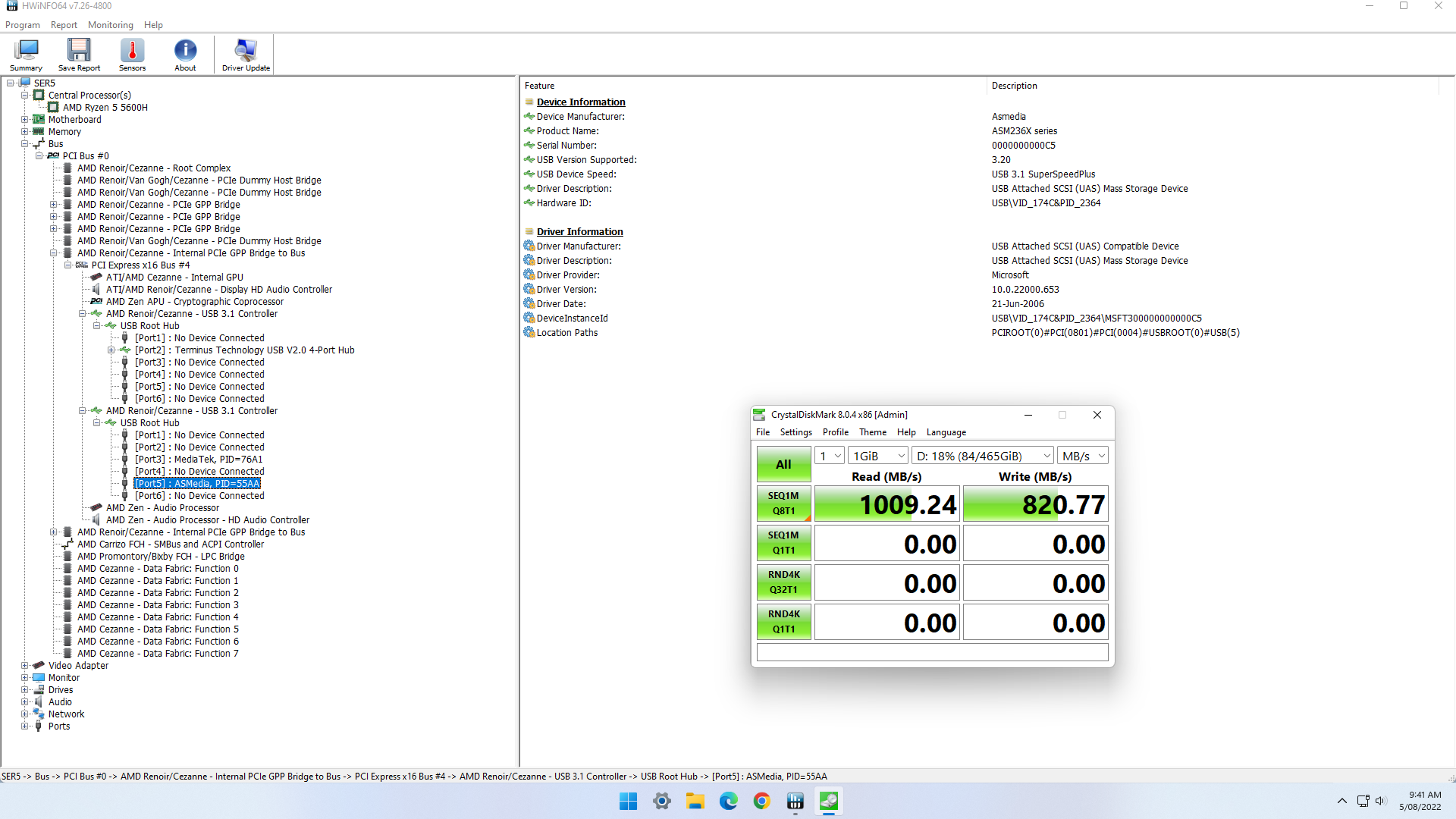Select the SER5 root node
Viewport: 1456px width, 819px height.
[44, 83]
